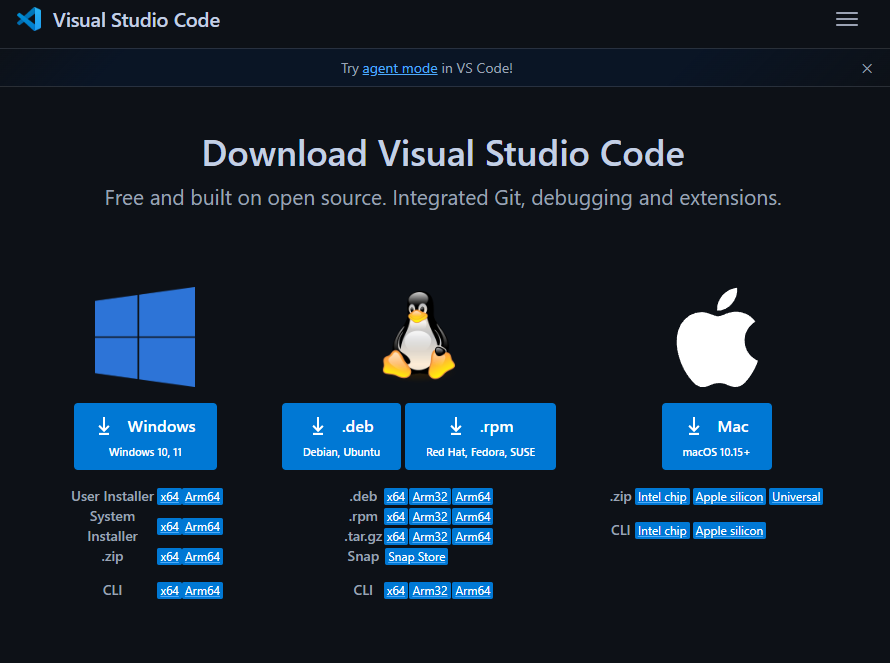Select Linux .rpm x64 download
Screen dimensions: 890x663
396,517
